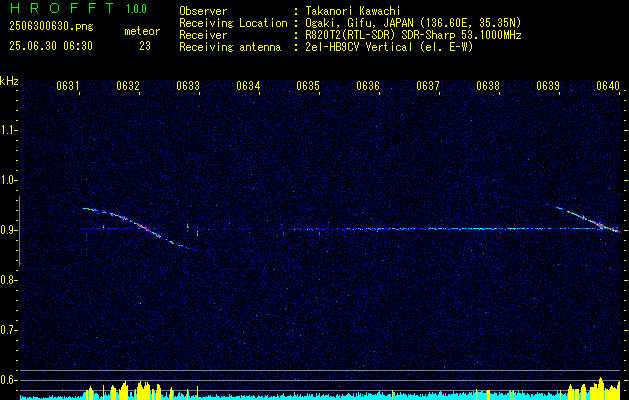
Task: Click the date stamp 25.06.30 06:30
Action: (51, 46)
